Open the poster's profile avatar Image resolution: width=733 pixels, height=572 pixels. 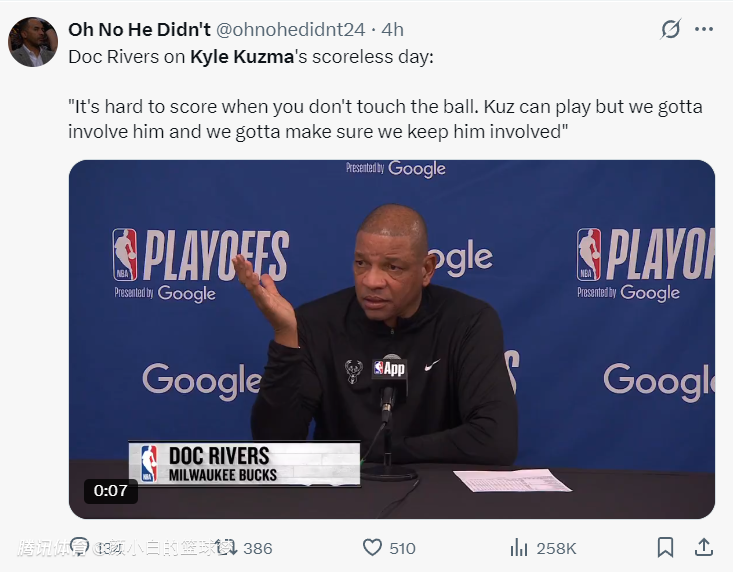[33, 42]
